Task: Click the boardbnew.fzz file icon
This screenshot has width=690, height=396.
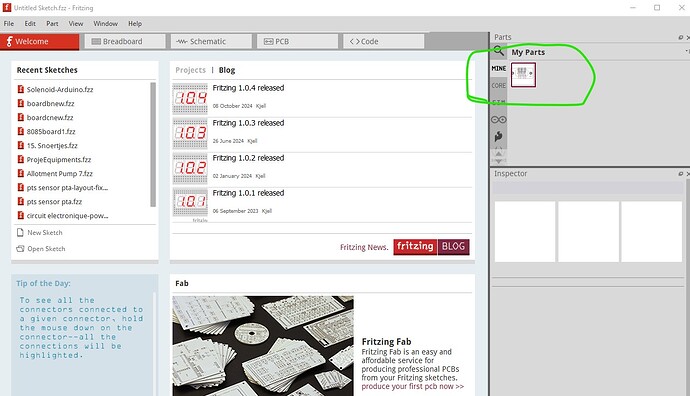Action: pos(20,103)
